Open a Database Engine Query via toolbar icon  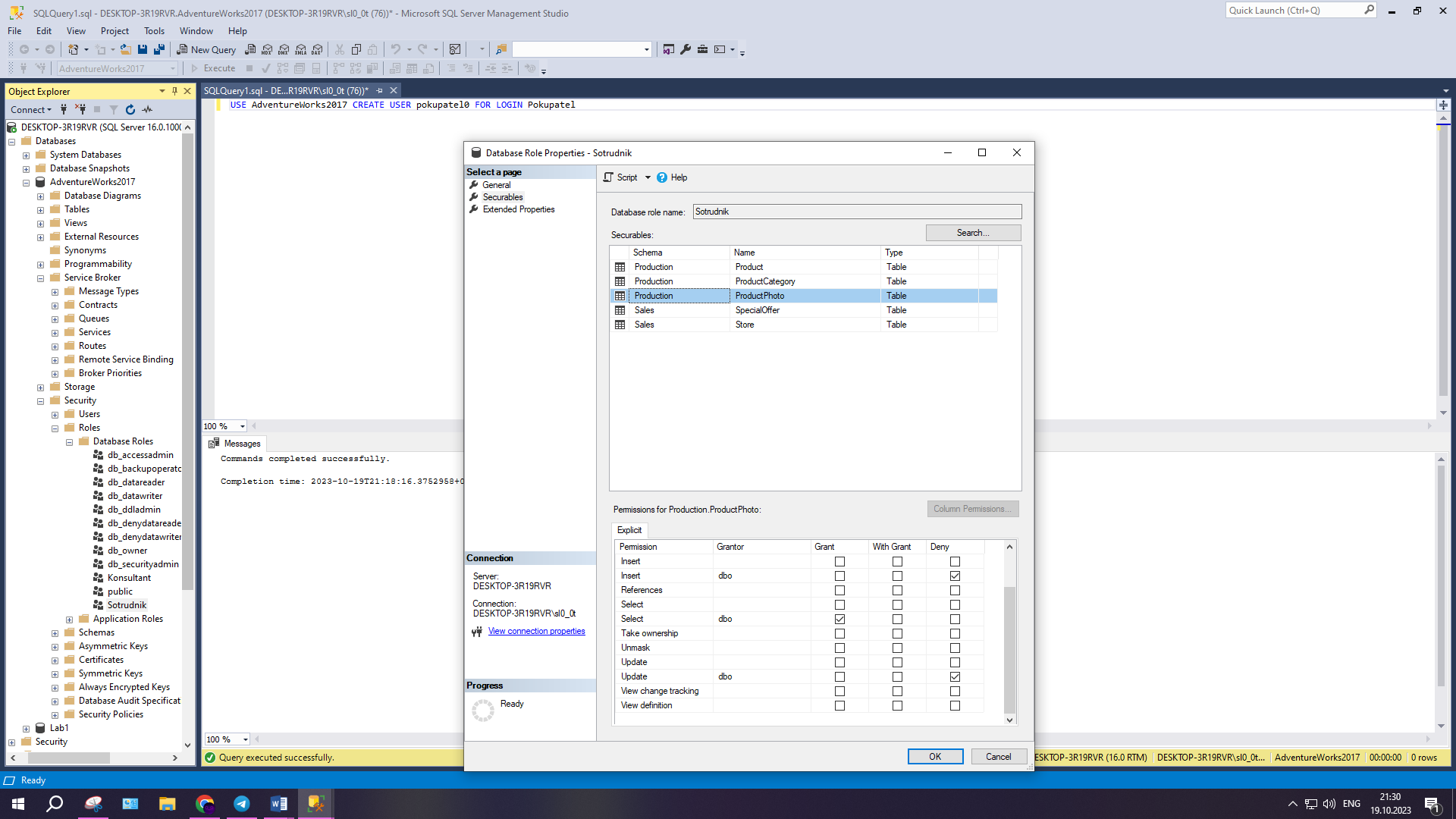tap(251, 49)
